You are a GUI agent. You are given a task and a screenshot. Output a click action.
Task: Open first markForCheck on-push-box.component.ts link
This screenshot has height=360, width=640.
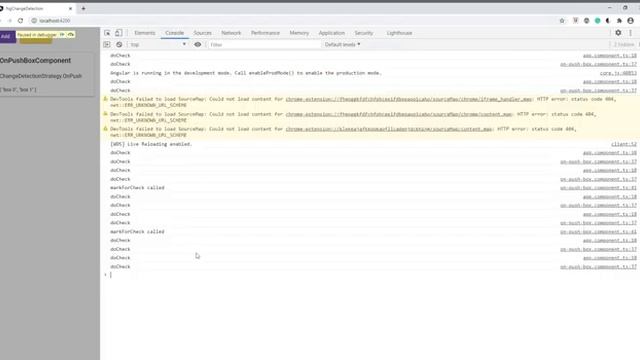598,188
